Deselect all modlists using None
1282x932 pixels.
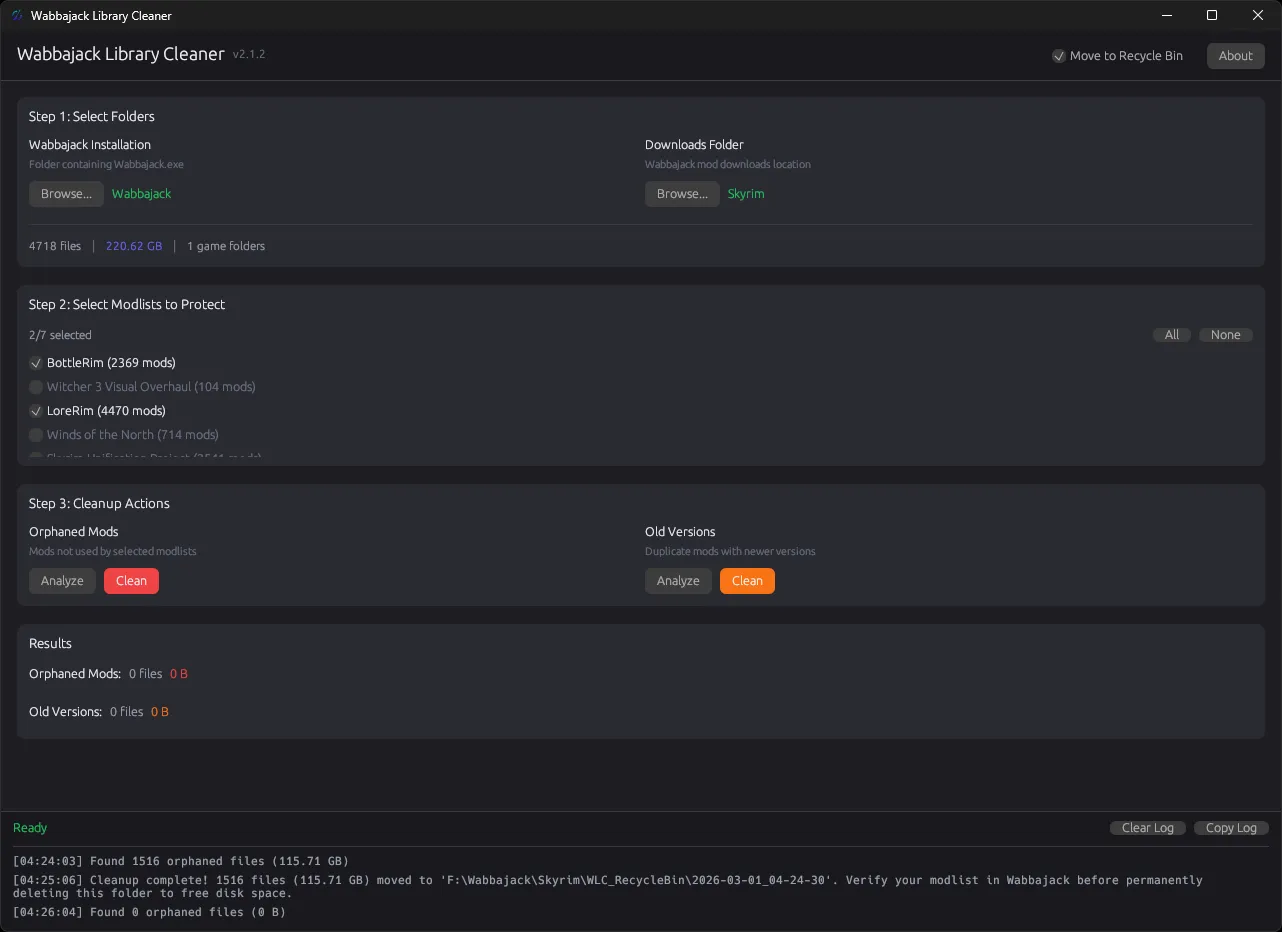(x=1226, y=334)
